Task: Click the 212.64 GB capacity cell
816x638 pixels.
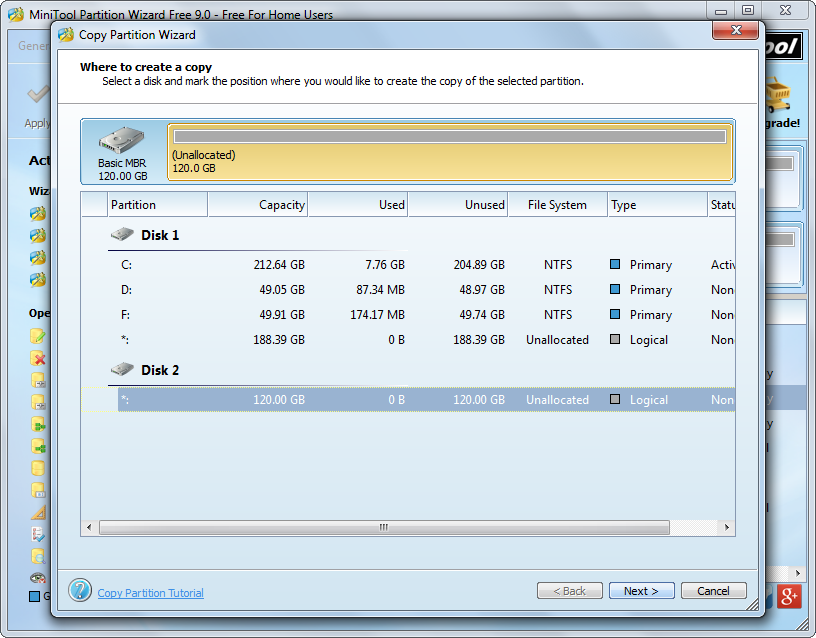Action: click(279, 264)
